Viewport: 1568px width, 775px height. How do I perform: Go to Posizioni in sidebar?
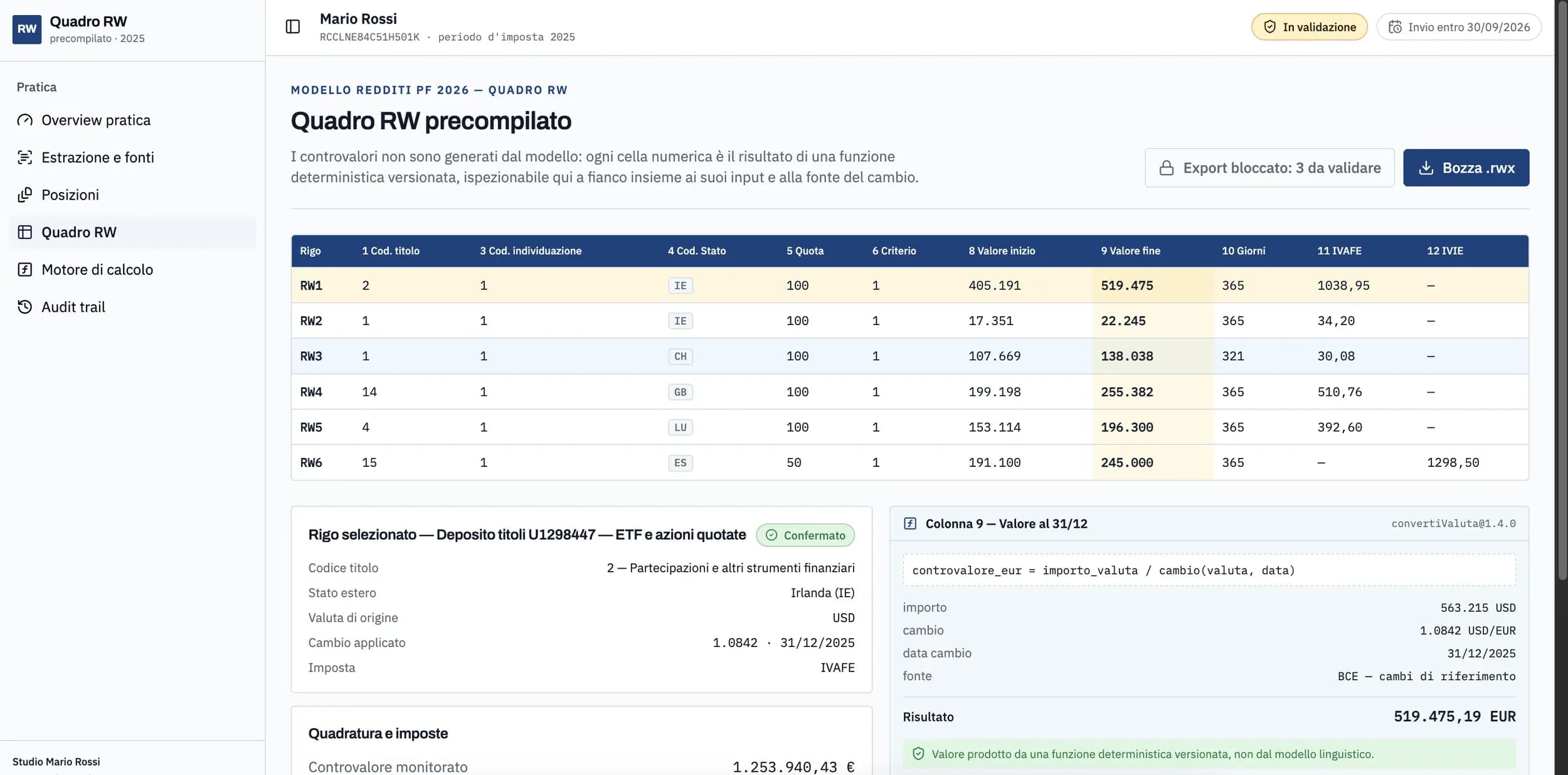[x=132, y=195]
